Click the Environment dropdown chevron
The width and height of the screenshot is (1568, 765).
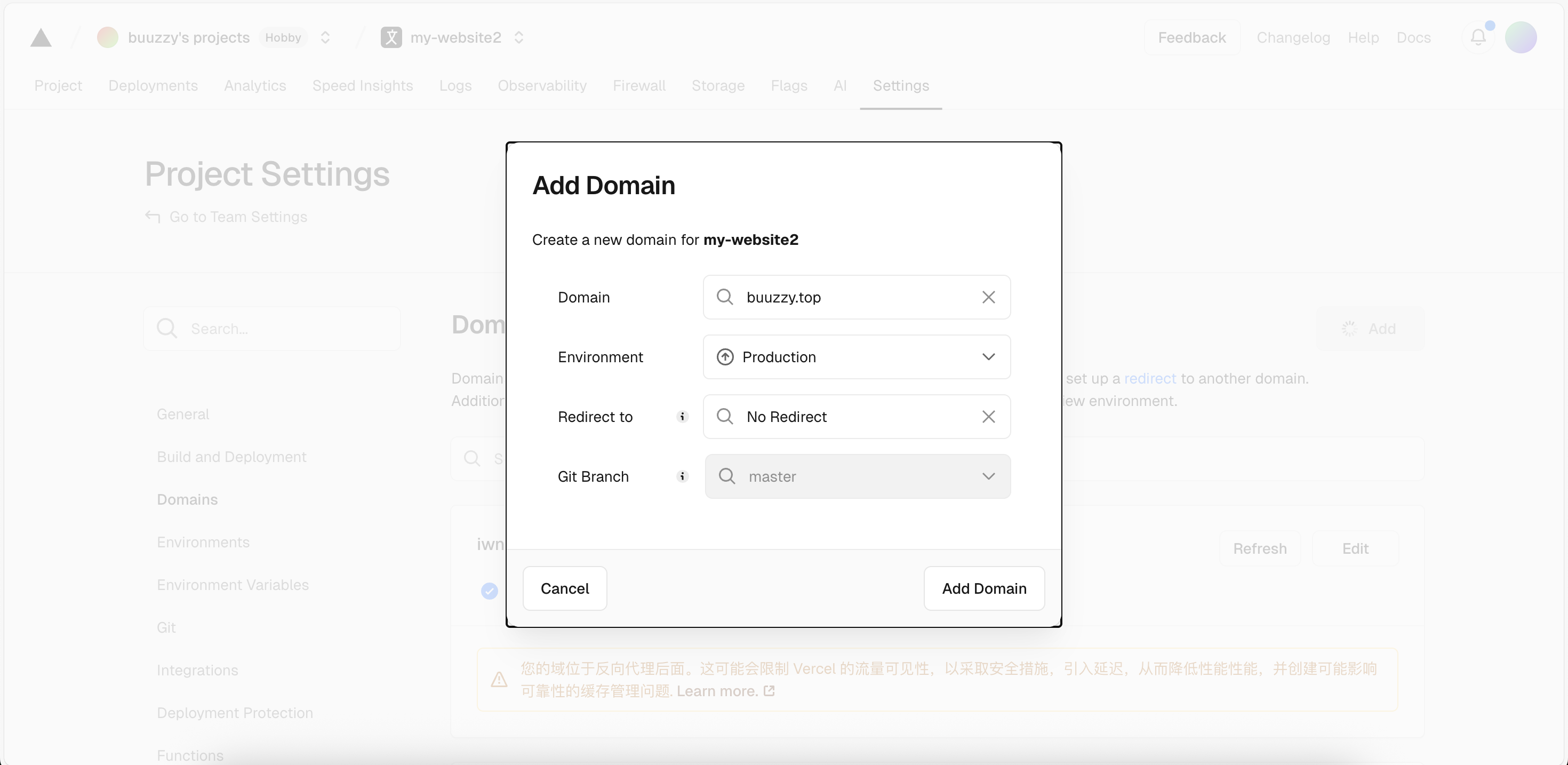click(x=988, y=357)
